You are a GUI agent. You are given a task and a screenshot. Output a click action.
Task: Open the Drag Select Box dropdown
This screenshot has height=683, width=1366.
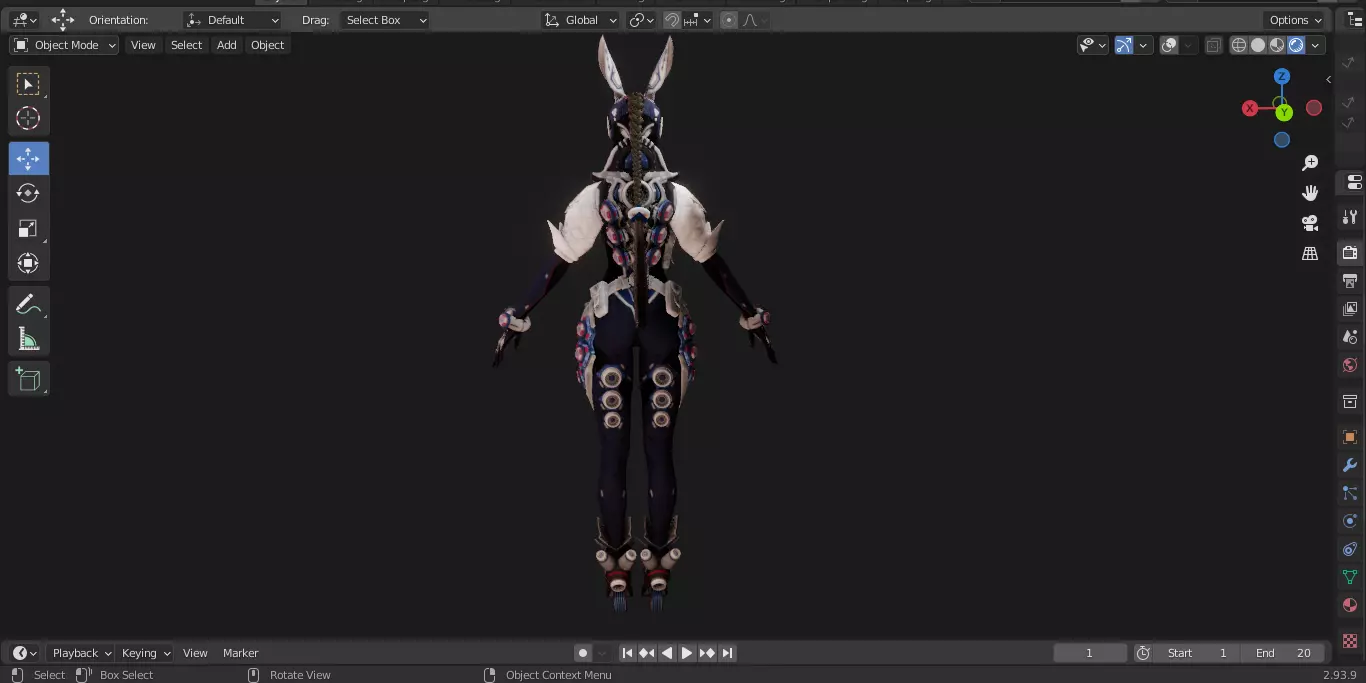click(x=385, y=20)
